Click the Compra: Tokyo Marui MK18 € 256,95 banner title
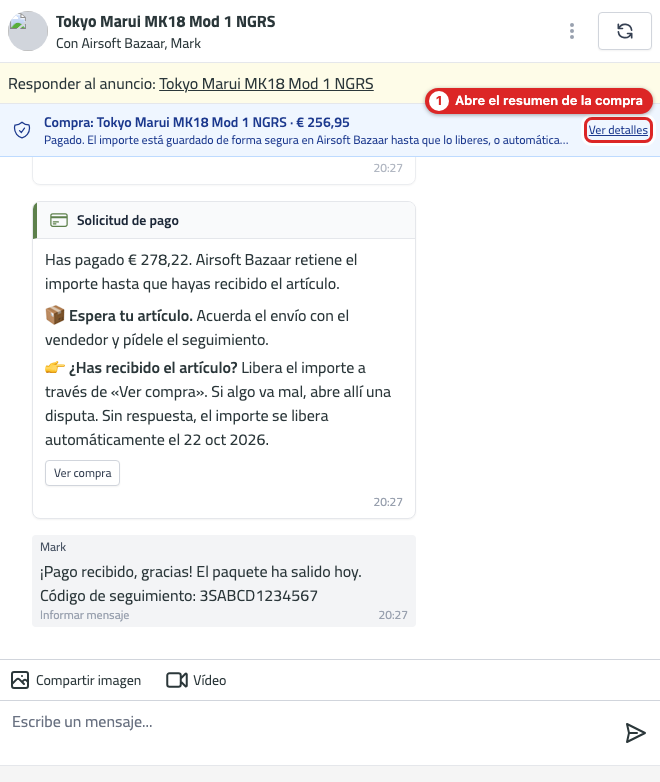Screen dimensions: 660x782 pos(197,122)
